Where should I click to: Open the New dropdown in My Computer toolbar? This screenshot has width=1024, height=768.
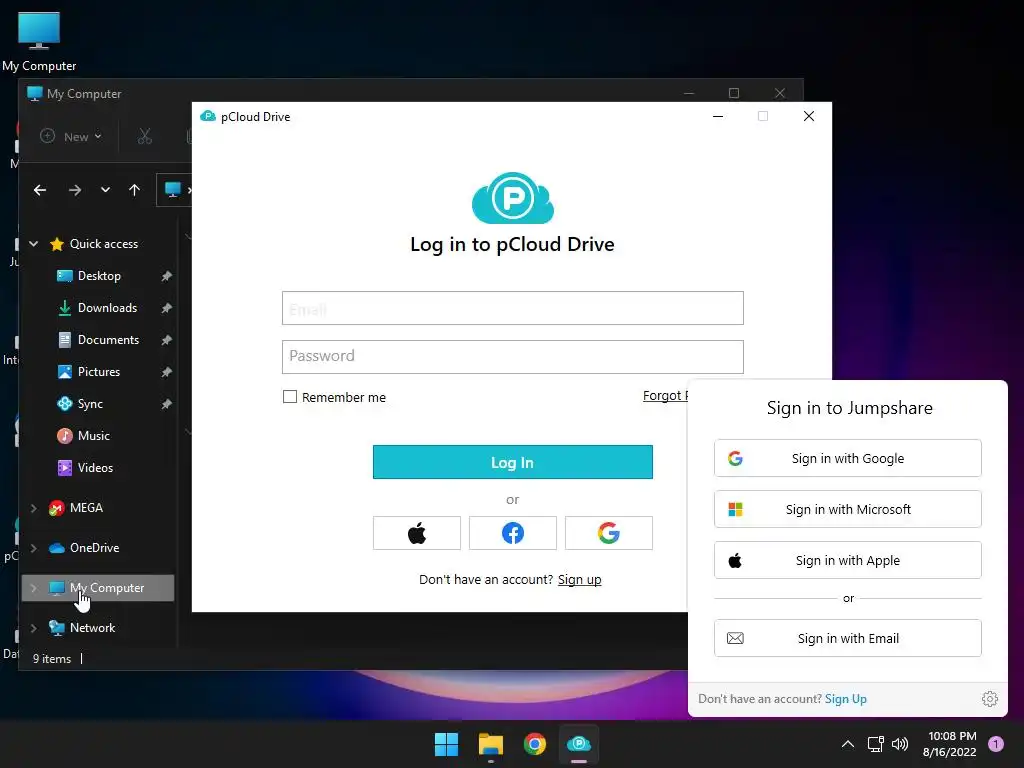(x=71, y=136)
